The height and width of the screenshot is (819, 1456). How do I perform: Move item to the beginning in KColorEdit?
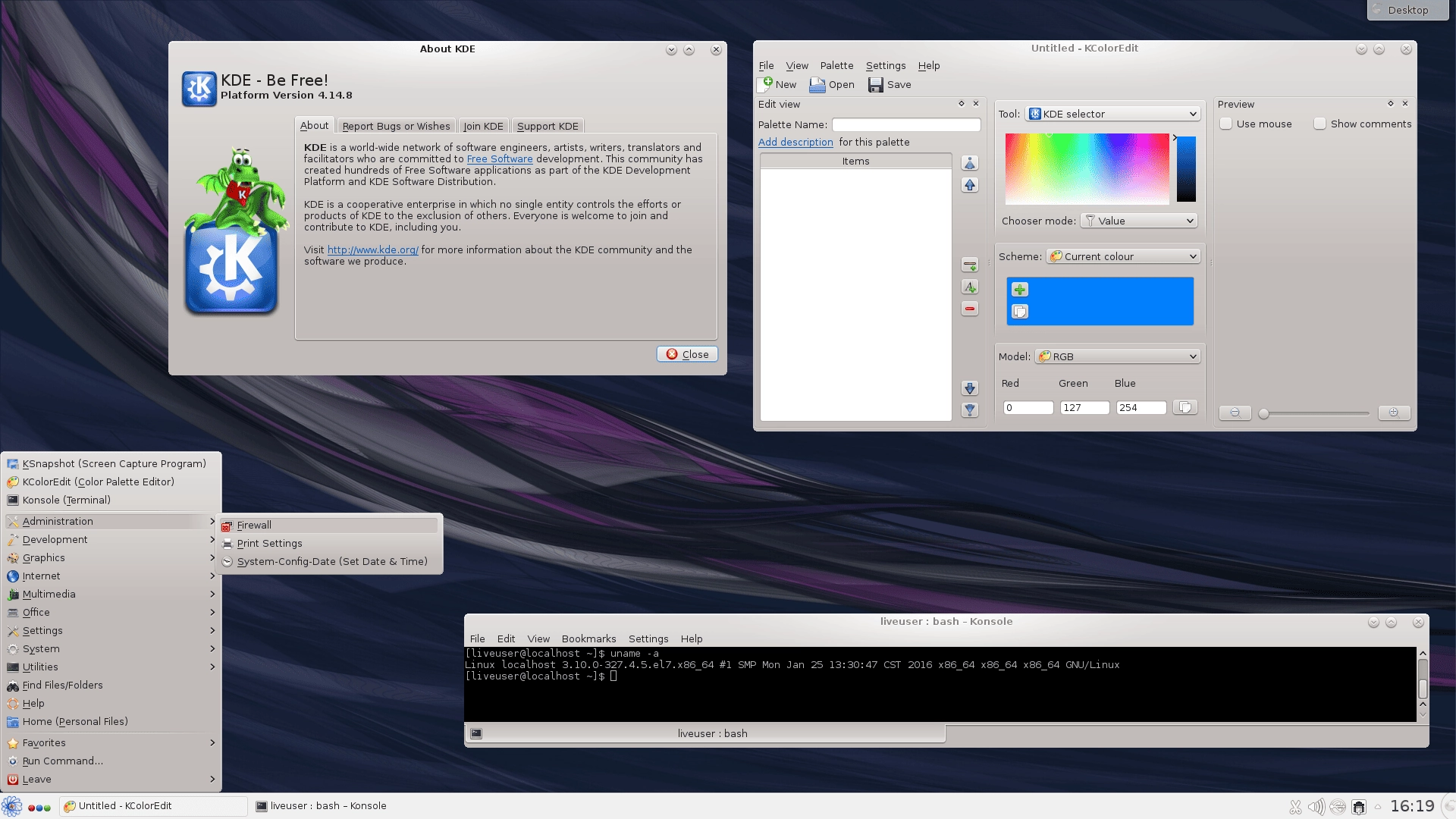click(x=970, y=163)
